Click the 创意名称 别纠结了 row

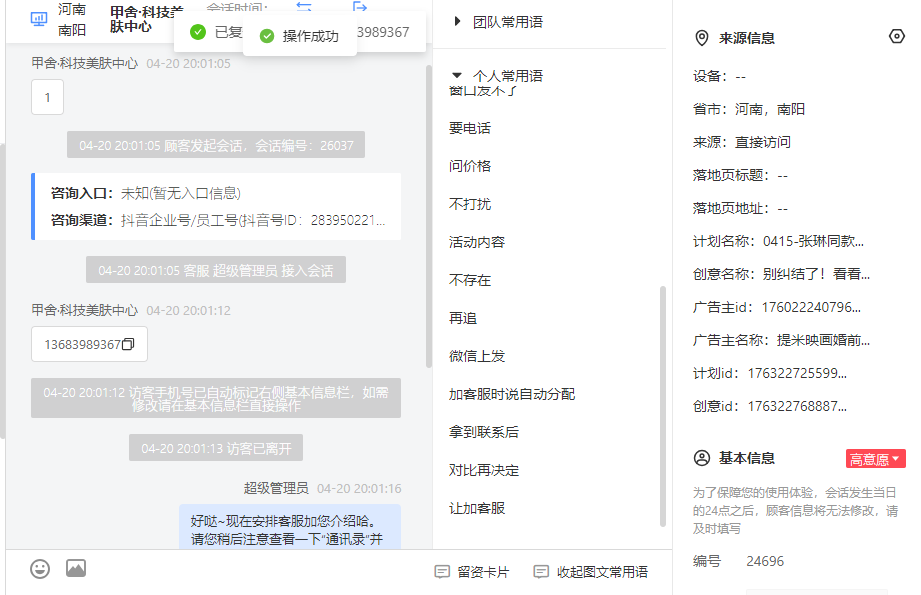(781, 274)
